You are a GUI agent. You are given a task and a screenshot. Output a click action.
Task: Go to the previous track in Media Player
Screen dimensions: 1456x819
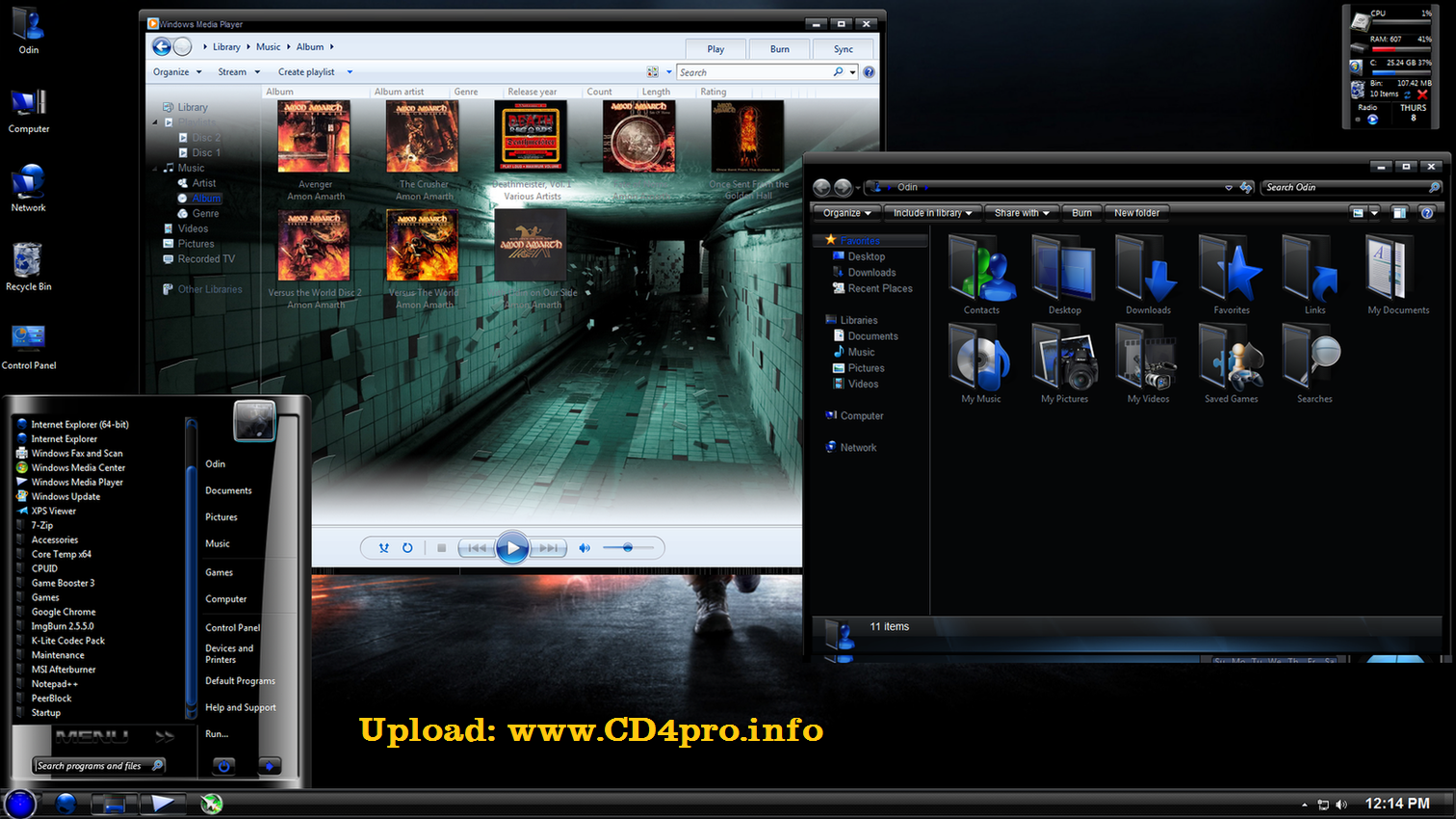476,548
